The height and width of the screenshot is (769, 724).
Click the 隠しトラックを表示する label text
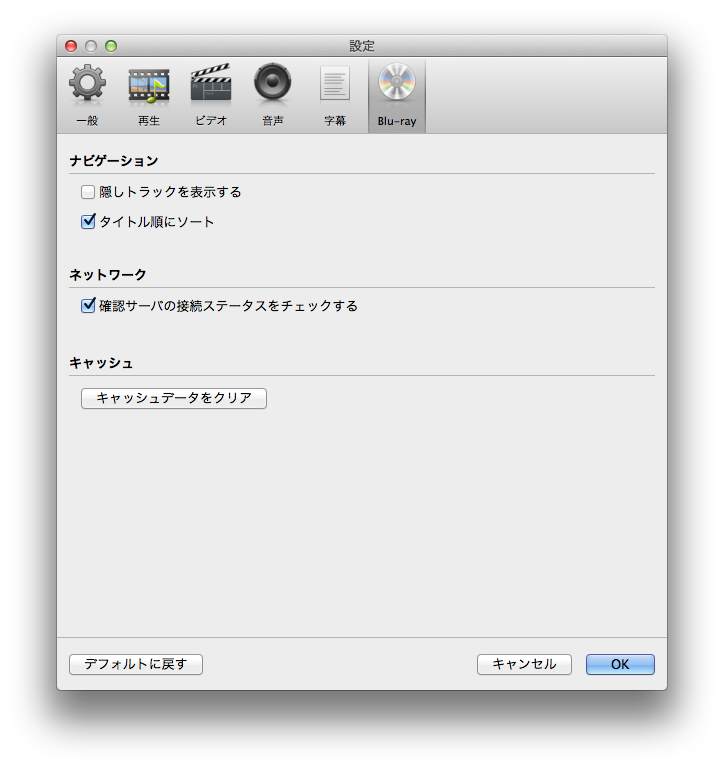click(x=170, y=192)
